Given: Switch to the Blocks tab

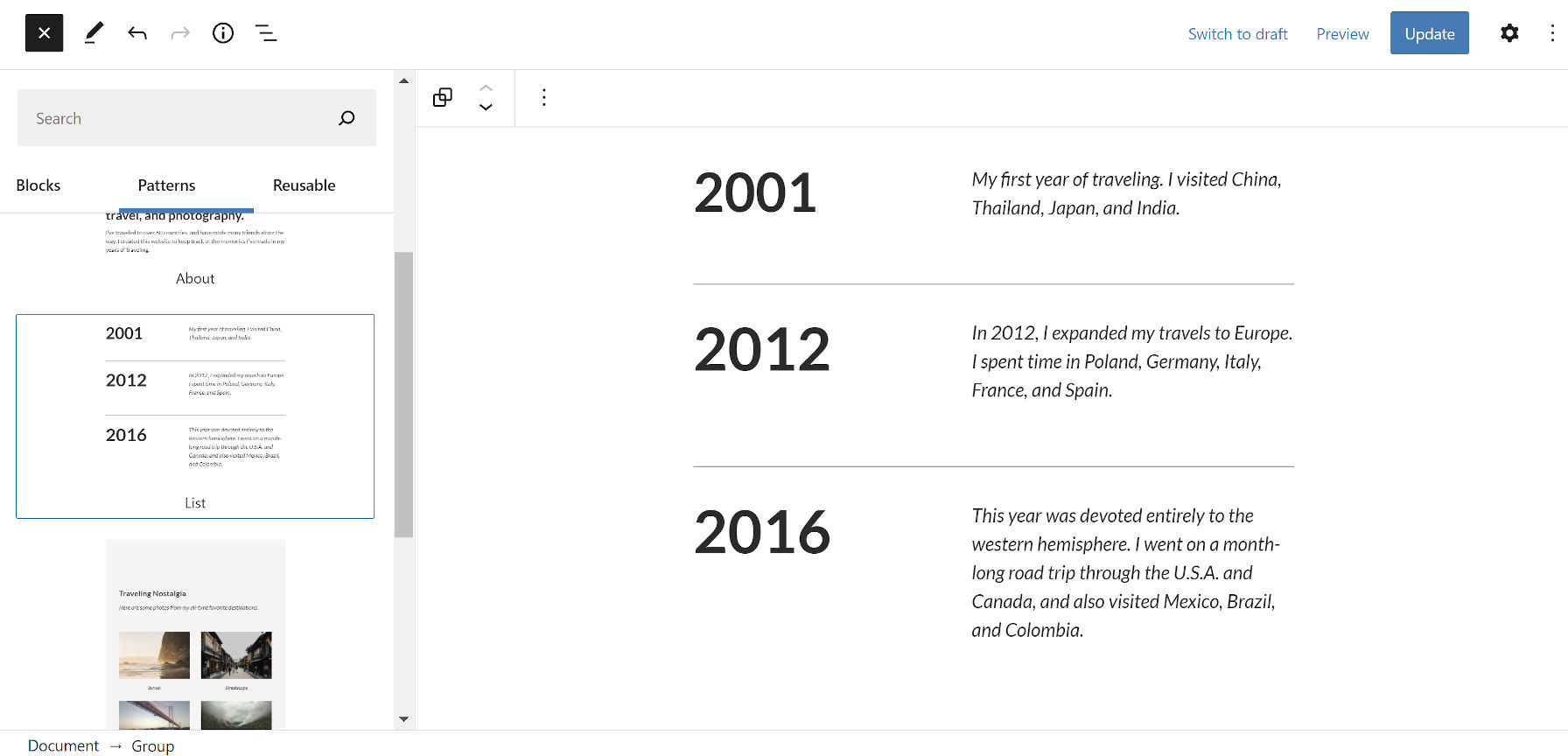Looking at the screenshot, I should tap(38, 185).
